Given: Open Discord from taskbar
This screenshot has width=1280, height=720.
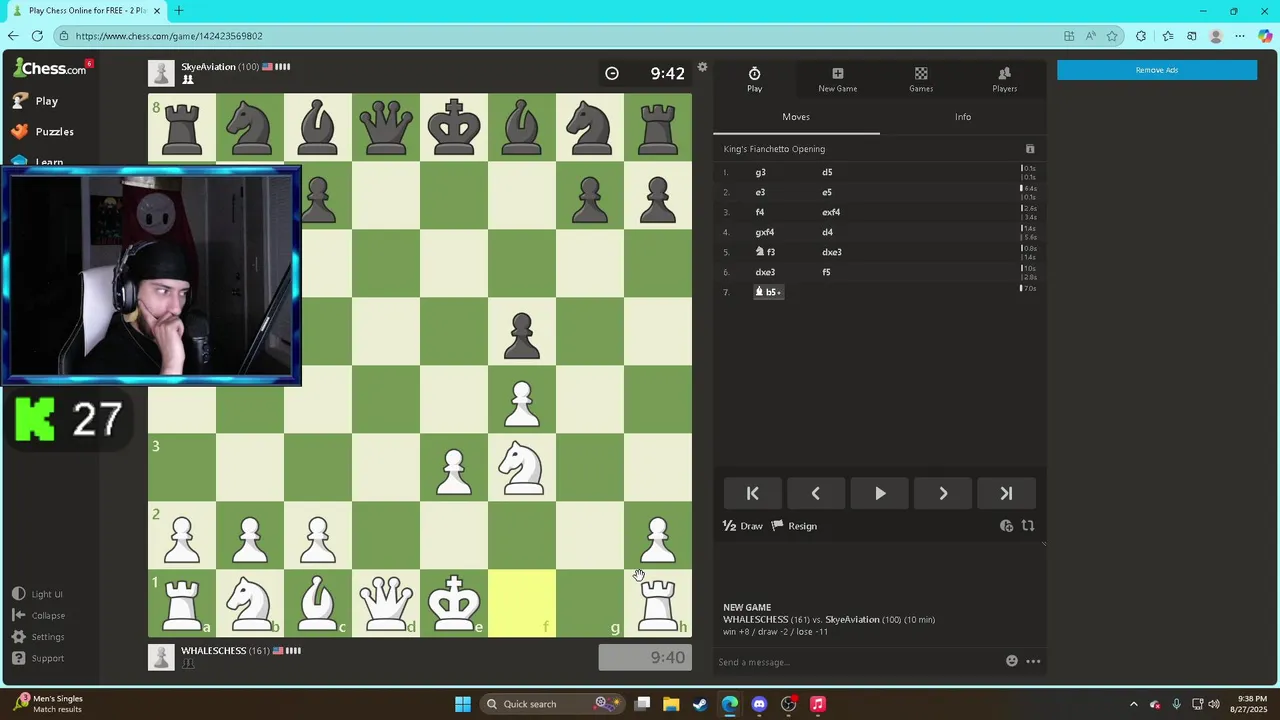Looking at the screenshot, I should pos(759,704).
